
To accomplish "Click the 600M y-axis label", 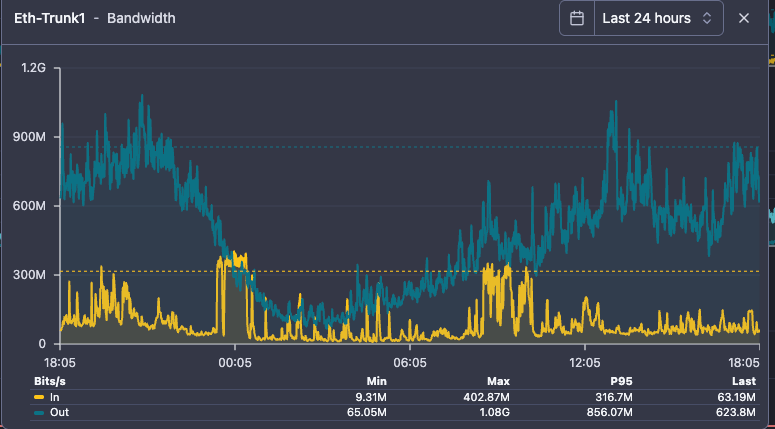I will 29,206.
